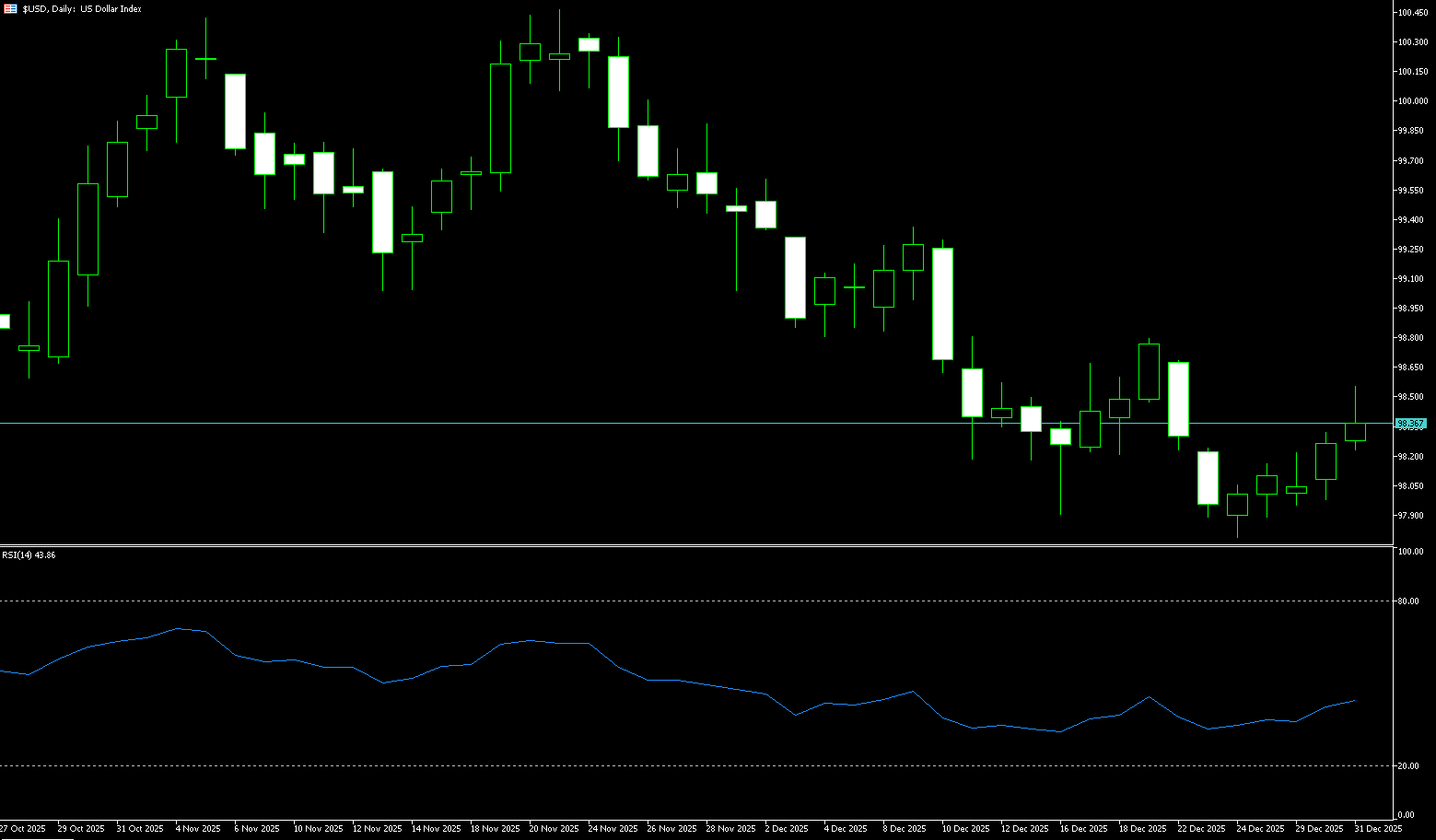Select the RSI(14) indicator label
The width and height of the screenshot is (1436, 840).
tap(29, 555)
